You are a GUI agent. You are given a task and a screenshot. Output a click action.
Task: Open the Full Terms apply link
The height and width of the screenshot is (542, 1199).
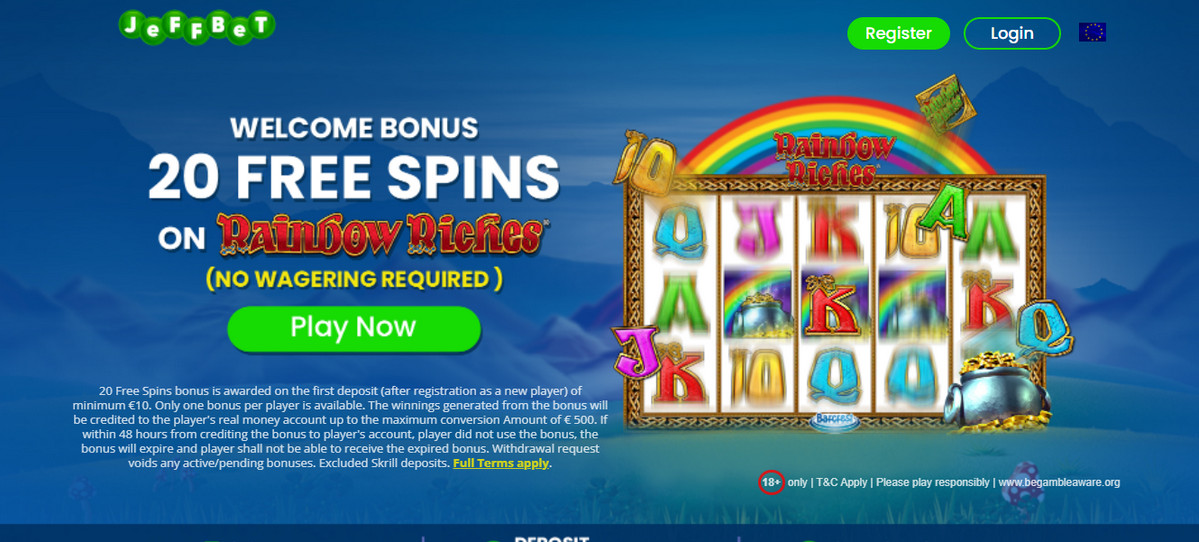[x=501, y=463]
